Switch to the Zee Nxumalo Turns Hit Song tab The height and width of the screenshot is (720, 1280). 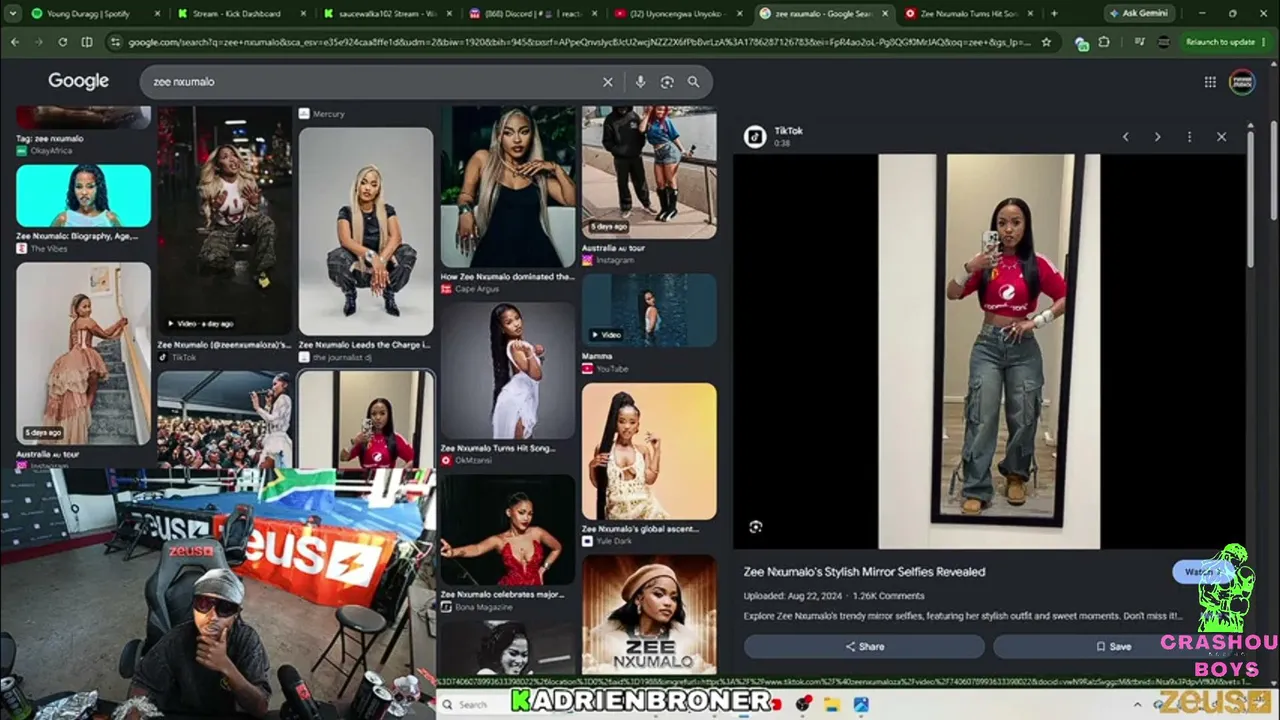(970, 14)
